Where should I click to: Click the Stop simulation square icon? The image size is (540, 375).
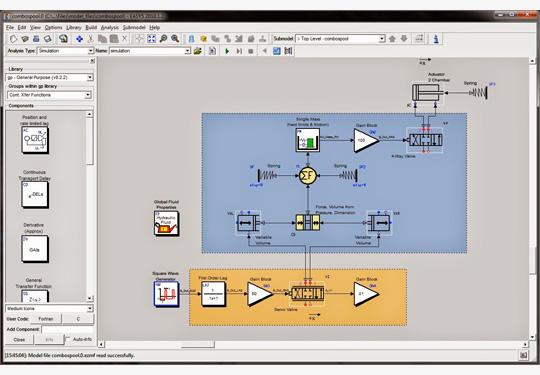point(251,51)
